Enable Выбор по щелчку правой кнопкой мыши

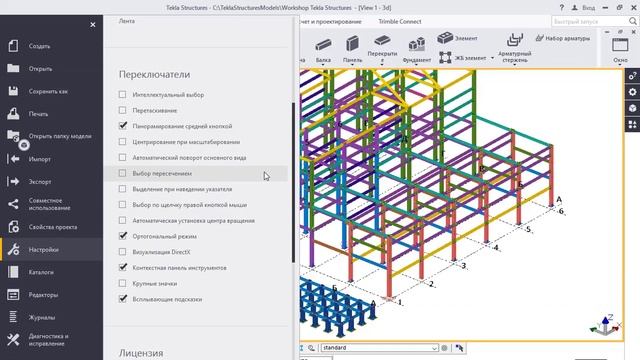122,204
